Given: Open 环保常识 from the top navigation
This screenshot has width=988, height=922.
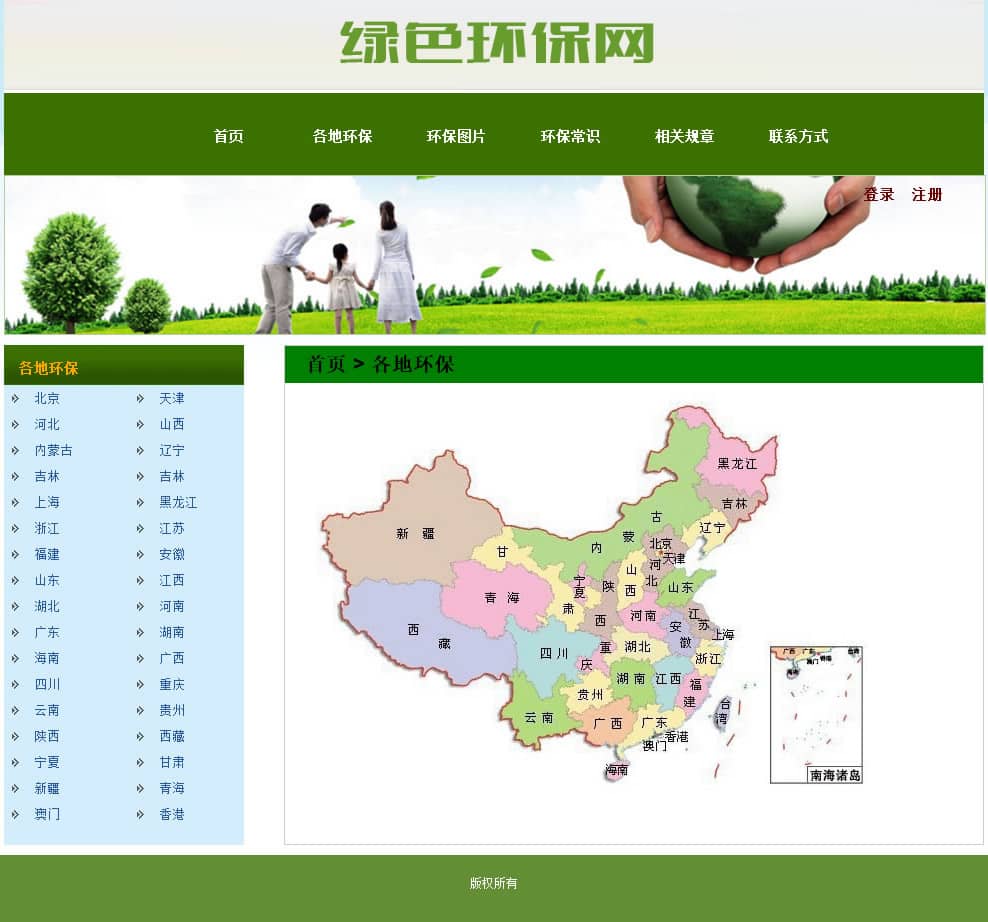Looking at the screenshot, I should point(570,136).
